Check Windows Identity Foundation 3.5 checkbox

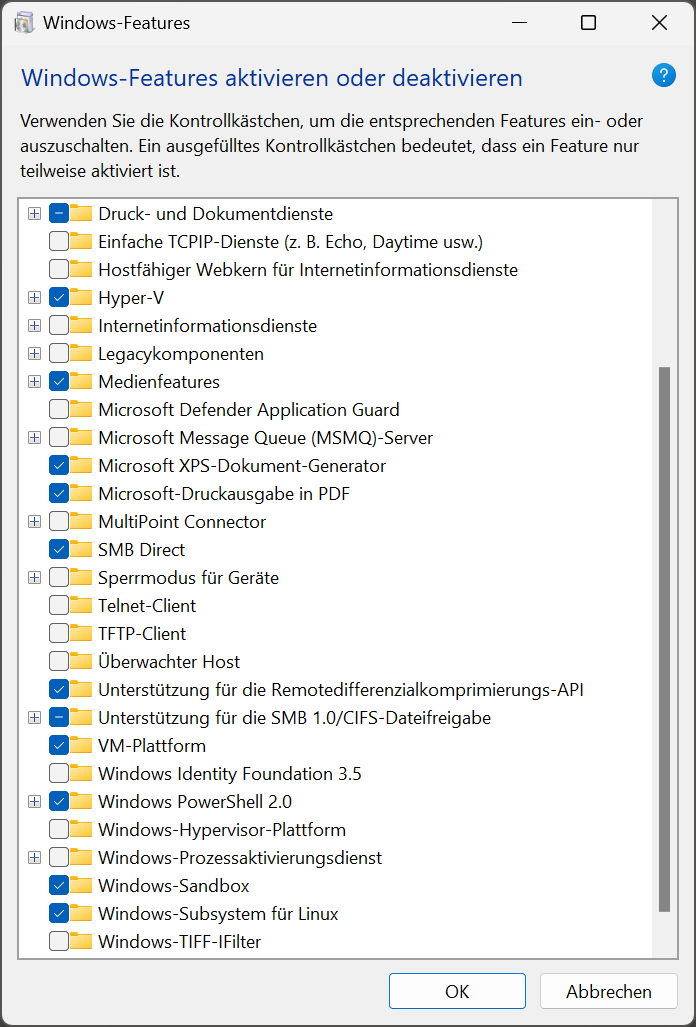coord(59,774)
